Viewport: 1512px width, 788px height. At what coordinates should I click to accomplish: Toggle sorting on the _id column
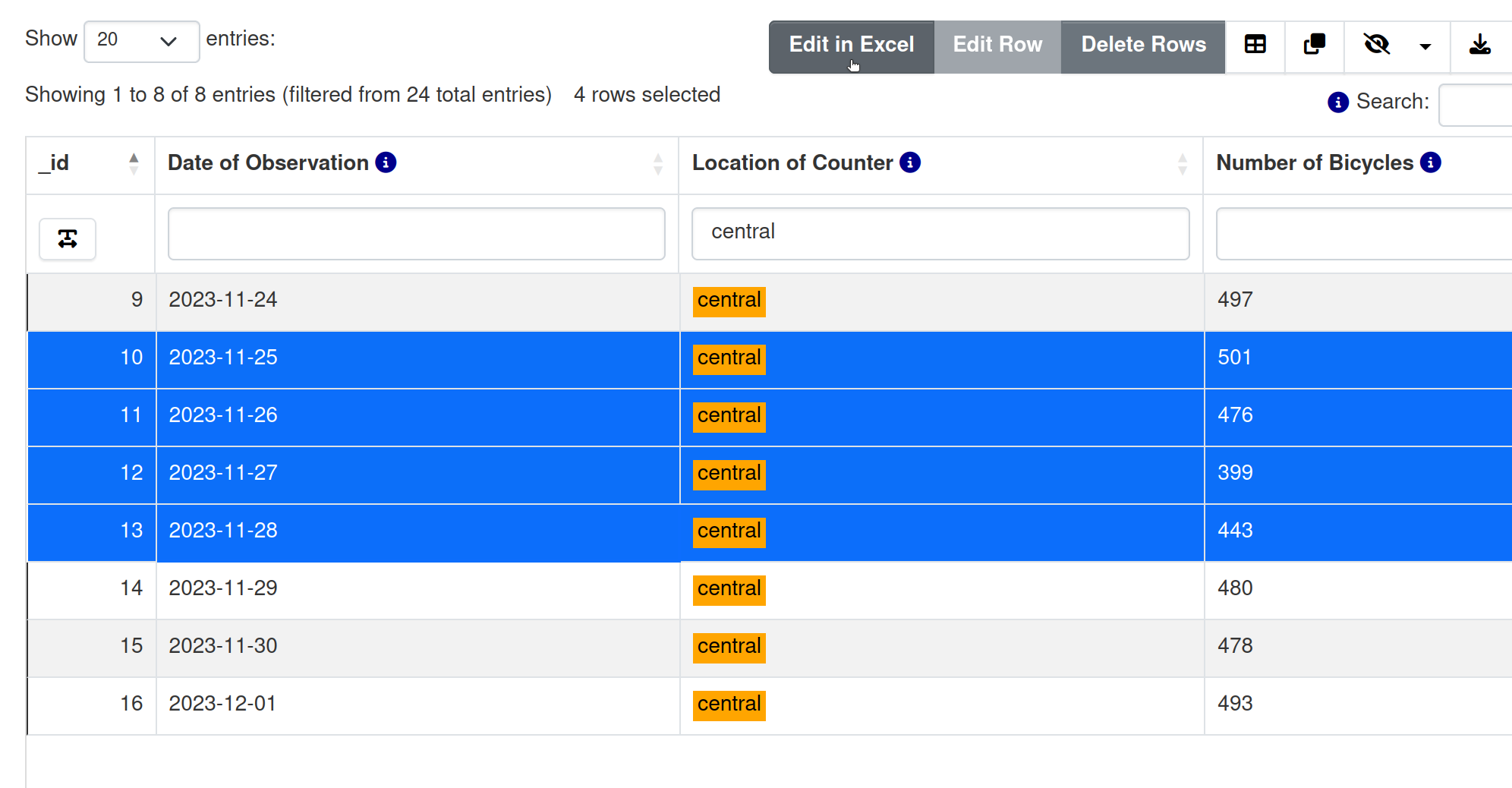click(x=134, y=162)
